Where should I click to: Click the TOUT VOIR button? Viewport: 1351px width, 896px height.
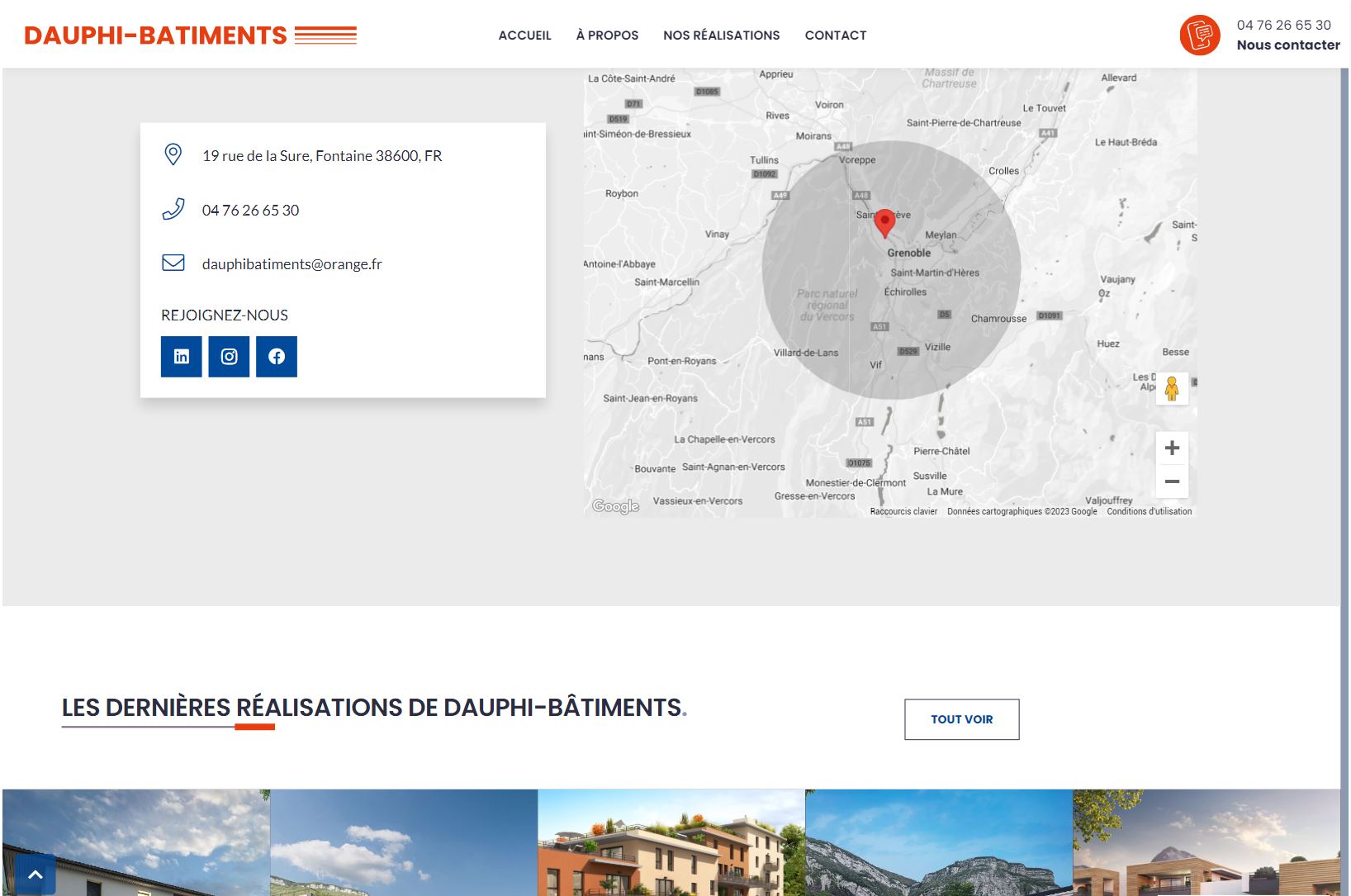[x=962, y=719]
